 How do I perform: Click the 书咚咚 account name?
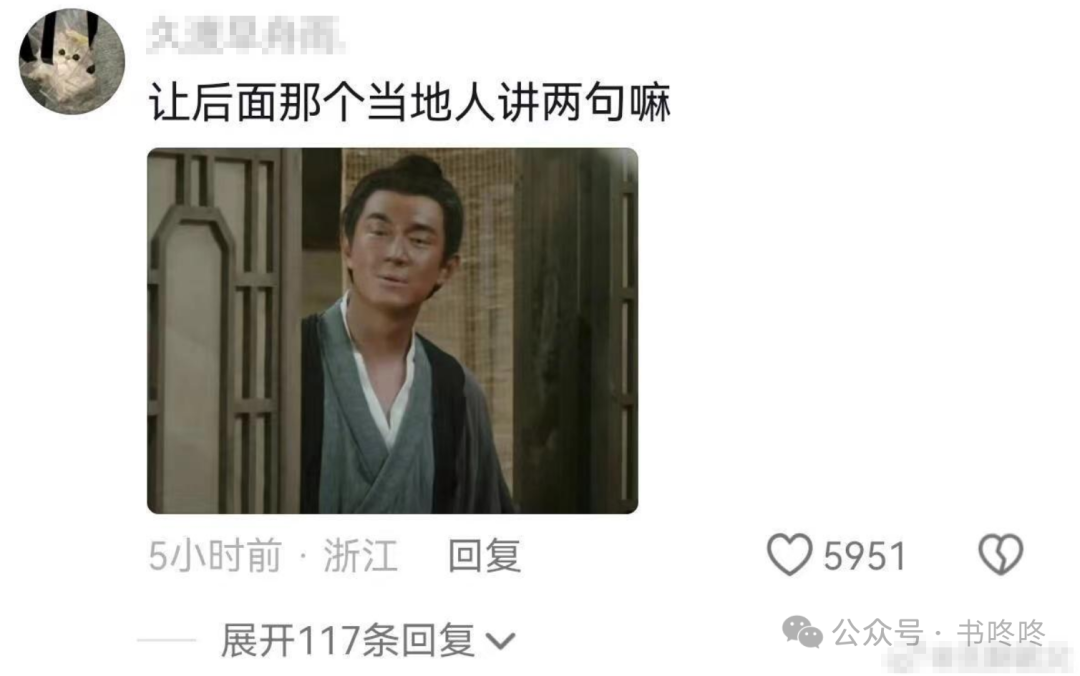coord(1001,633)
